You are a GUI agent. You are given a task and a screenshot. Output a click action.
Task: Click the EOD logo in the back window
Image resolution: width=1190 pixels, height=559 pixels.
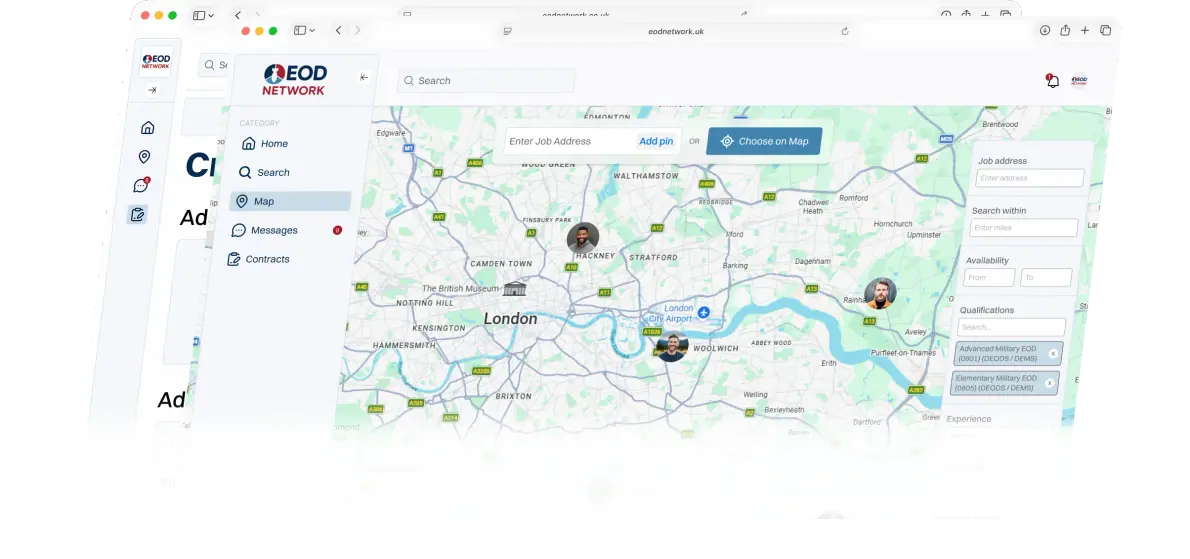(x=156, y=61)
